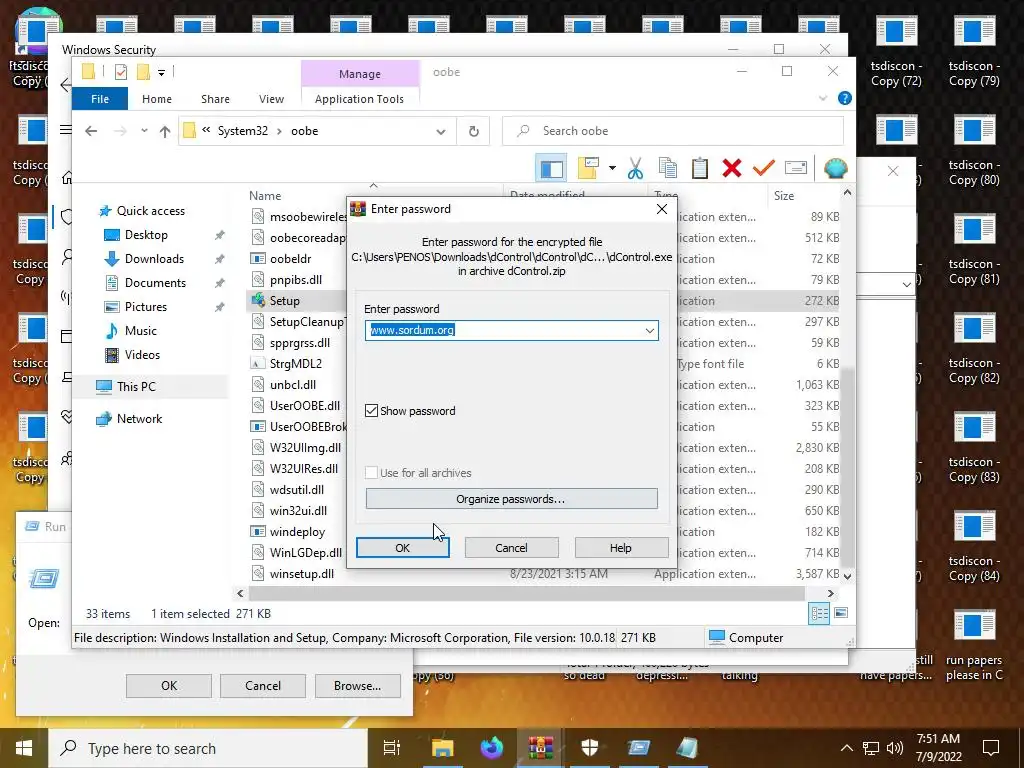This screenshot has width=1024, height=768.
Task: Switch to the Home ribbon tab
Action: coord(157,99)
